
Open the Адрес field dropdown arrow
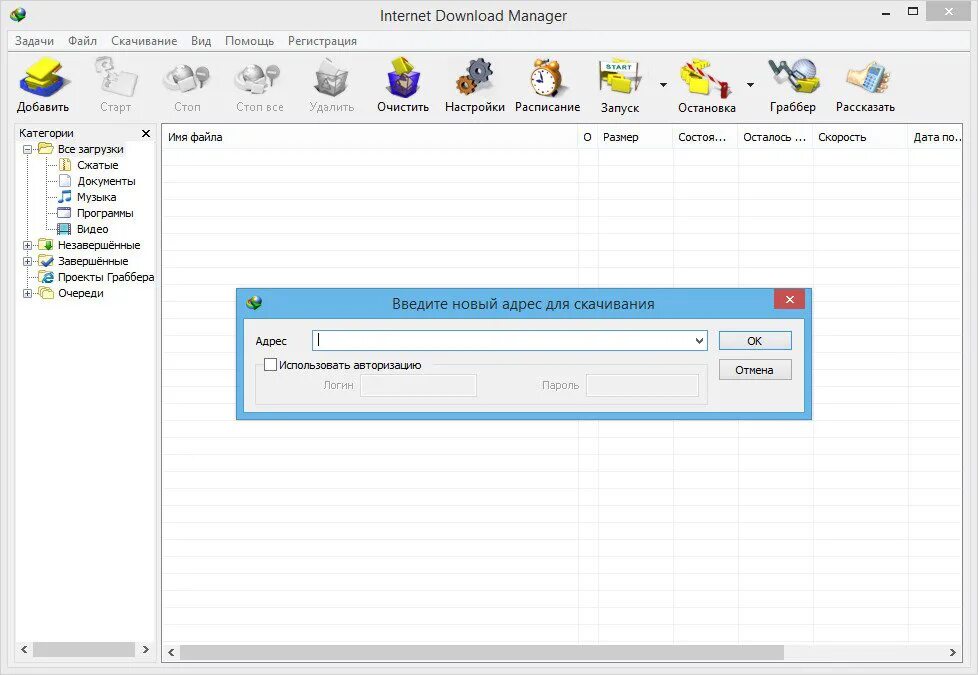click(699, 341)
